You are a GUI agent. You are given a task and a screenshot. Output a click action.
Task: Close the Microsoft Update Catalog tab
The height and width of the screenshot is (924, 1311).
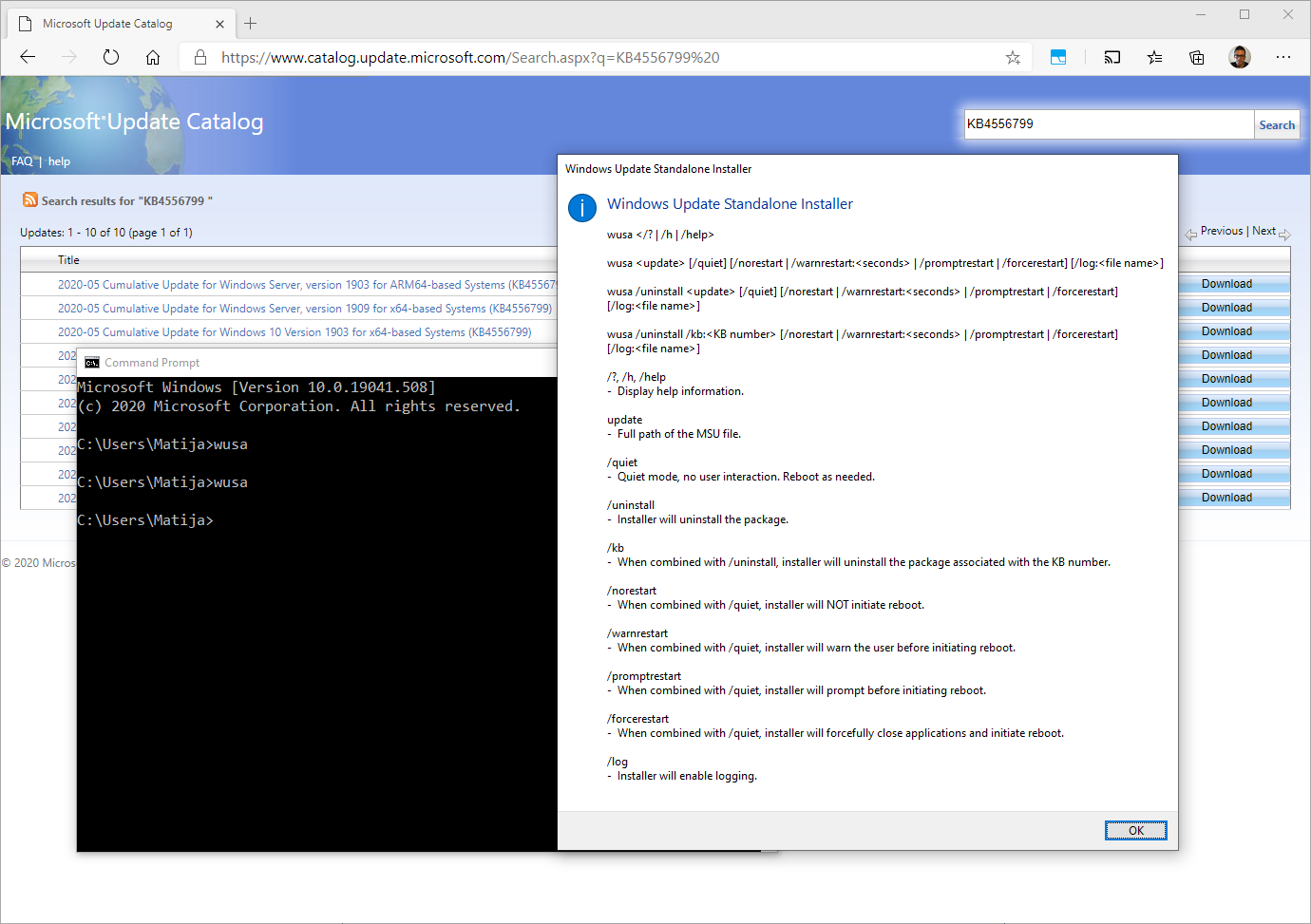(x=220, y=24)
